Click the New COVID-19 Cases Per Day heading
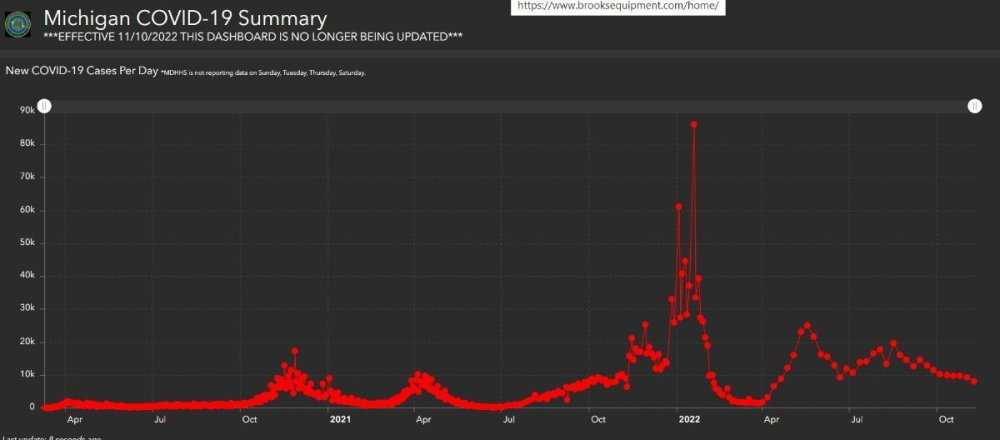This screenshot has height=440, width=1000. coord(82,71)
